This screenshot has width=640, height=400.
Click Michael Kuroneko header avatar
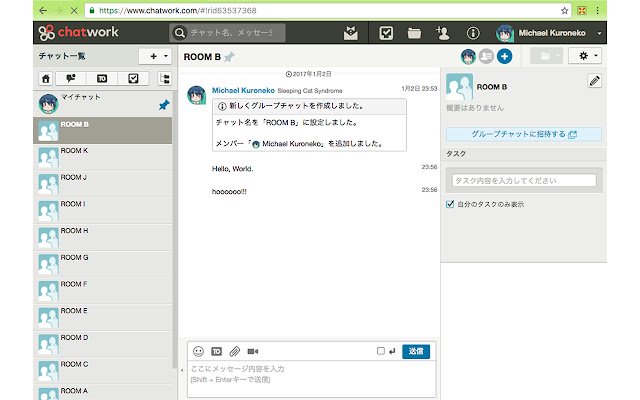[504, 33]
